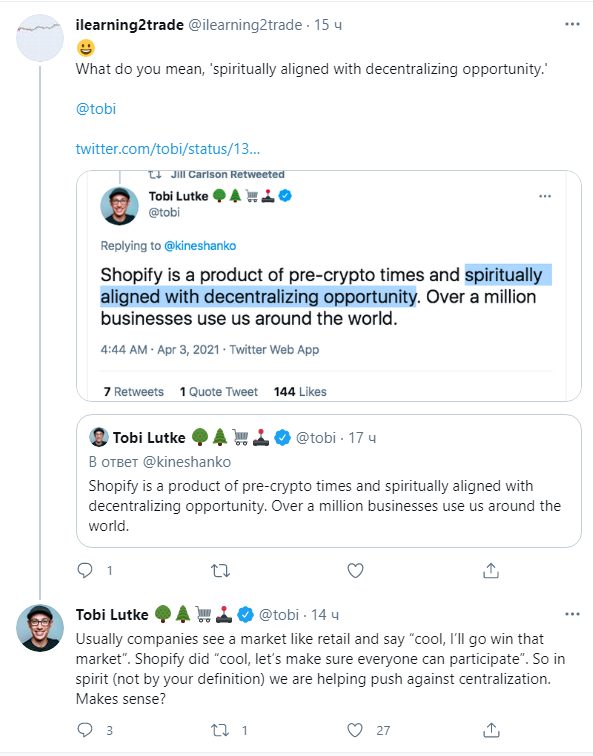Open the twitter.com/tobi/status link
The image size is (593, 756).
coord(168,148)
